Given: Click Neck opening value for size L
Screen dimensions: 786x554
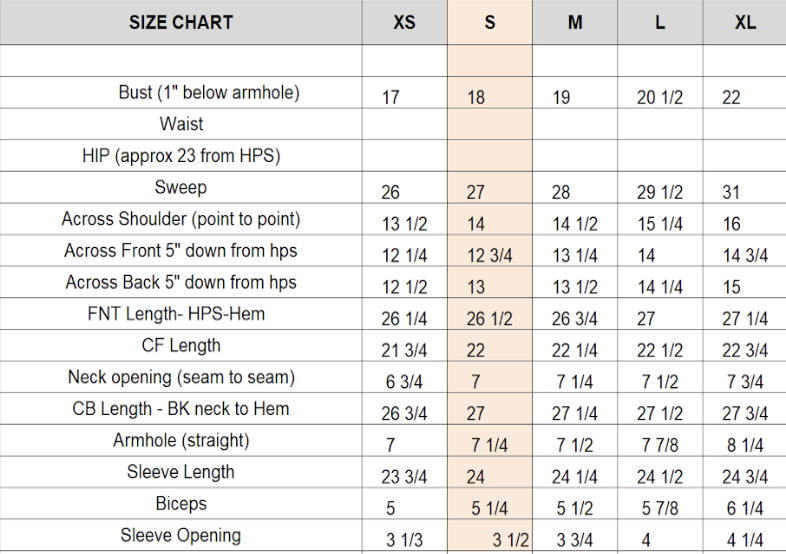Looking at the screenshot, I should [660, 383].
